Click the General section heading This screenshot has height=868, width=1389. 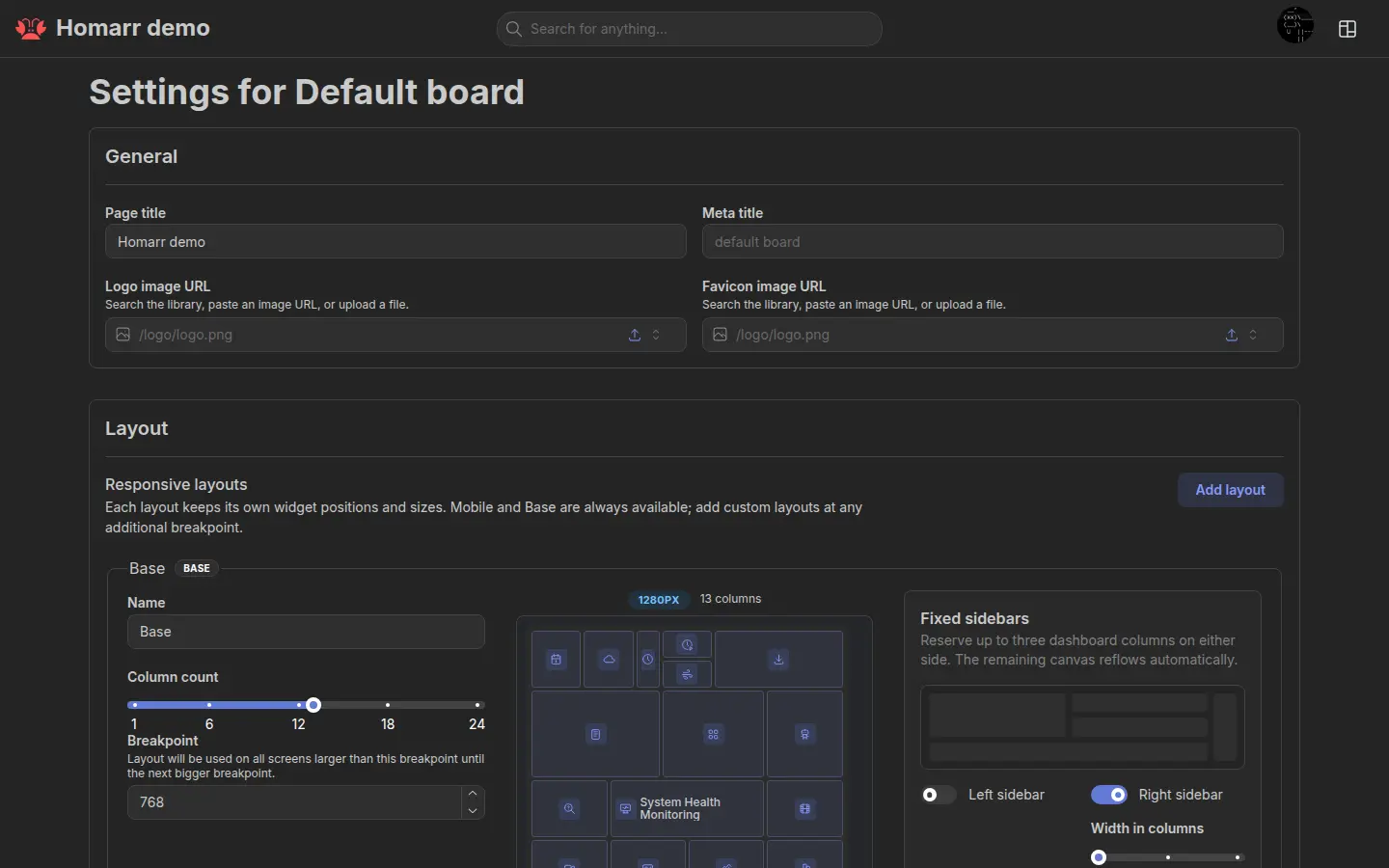point(142,156)
